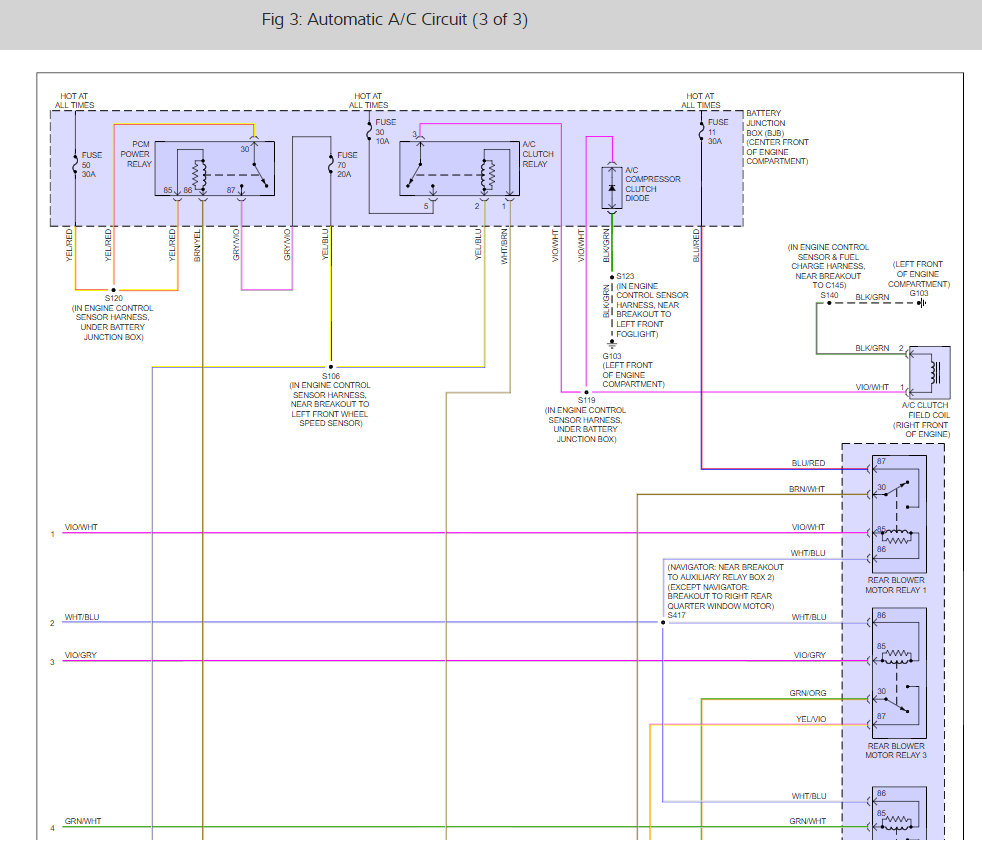
Task: Click the "WHT/BLU" label next to connector 2
Action: [x=82, y=617]
